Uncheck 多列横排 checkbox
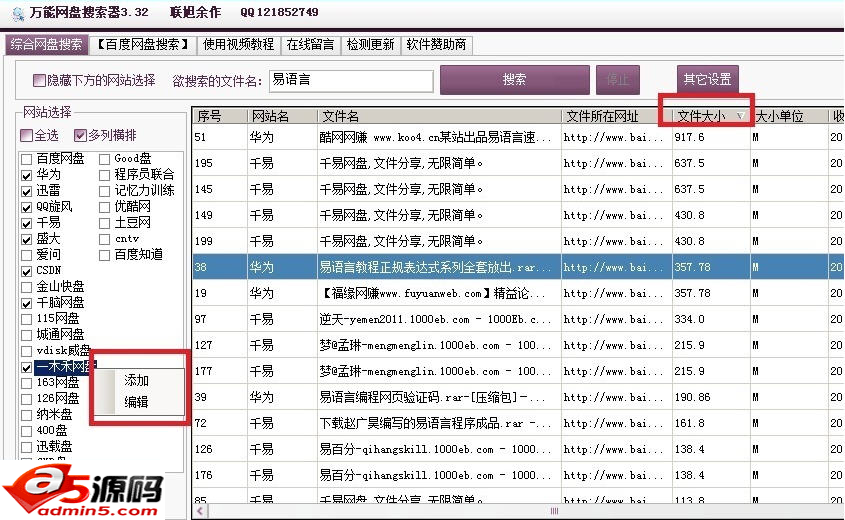 pyautogui.click(x=80, y=135)
